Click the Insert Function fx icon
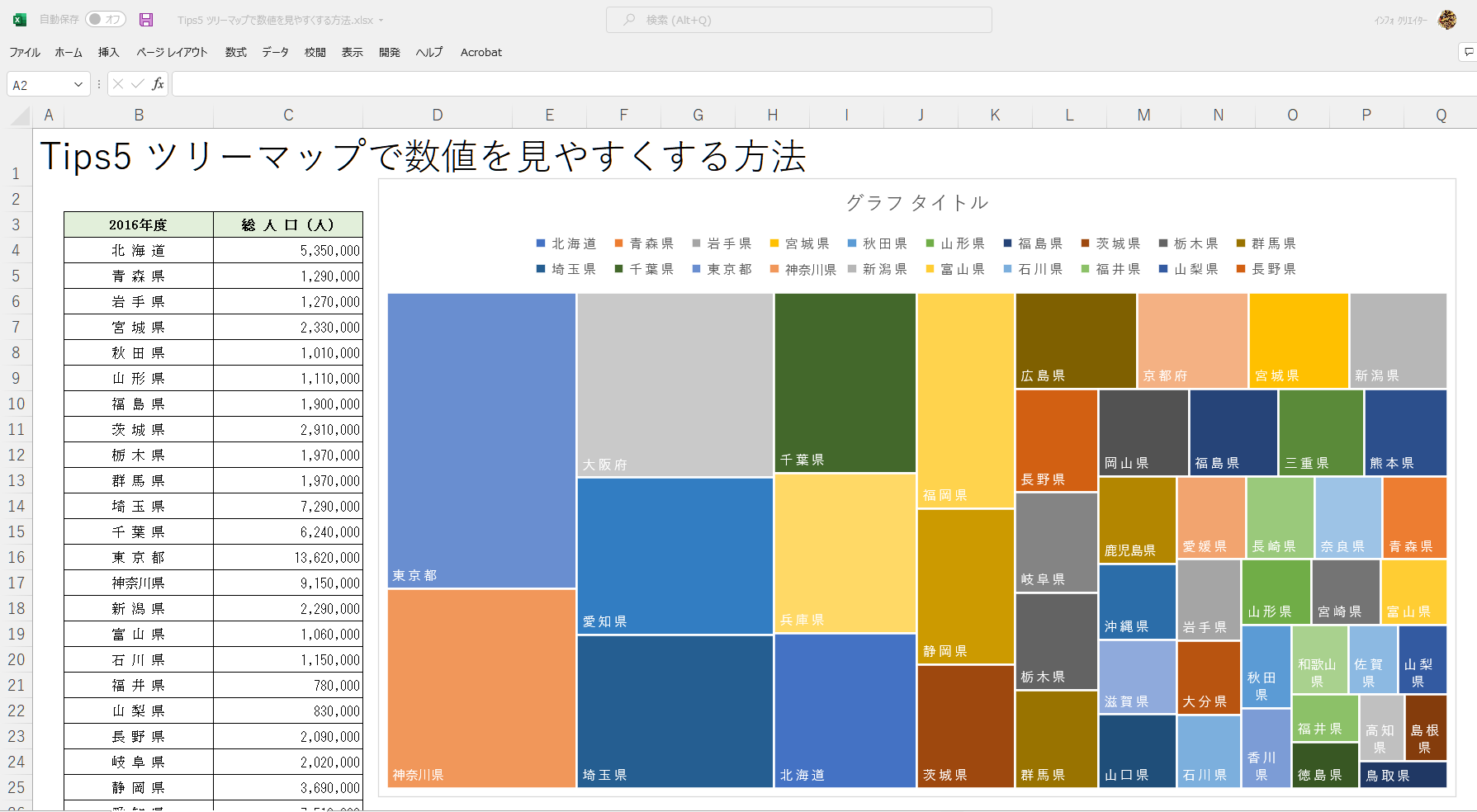This screenshot has height=812, width=1477. 158,84
